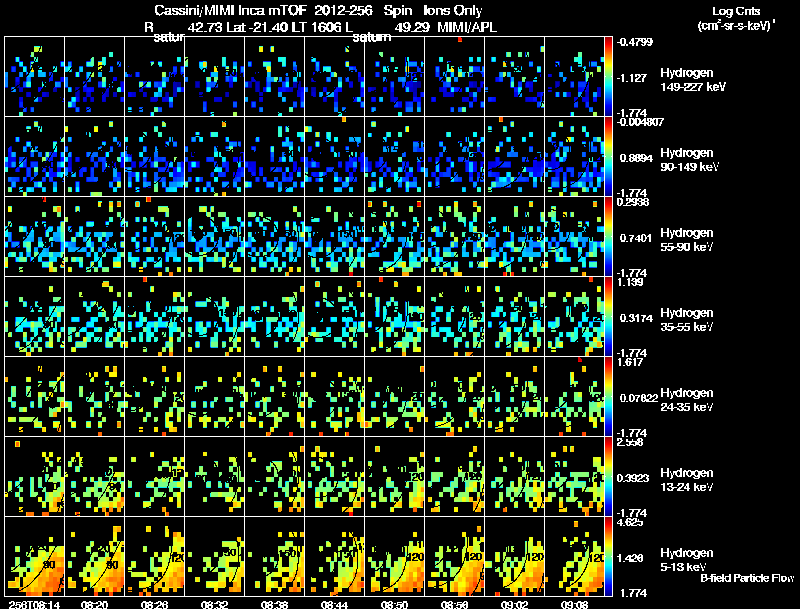
Task: Click the B-field Particle Flow text
Action: coord(747,578)
